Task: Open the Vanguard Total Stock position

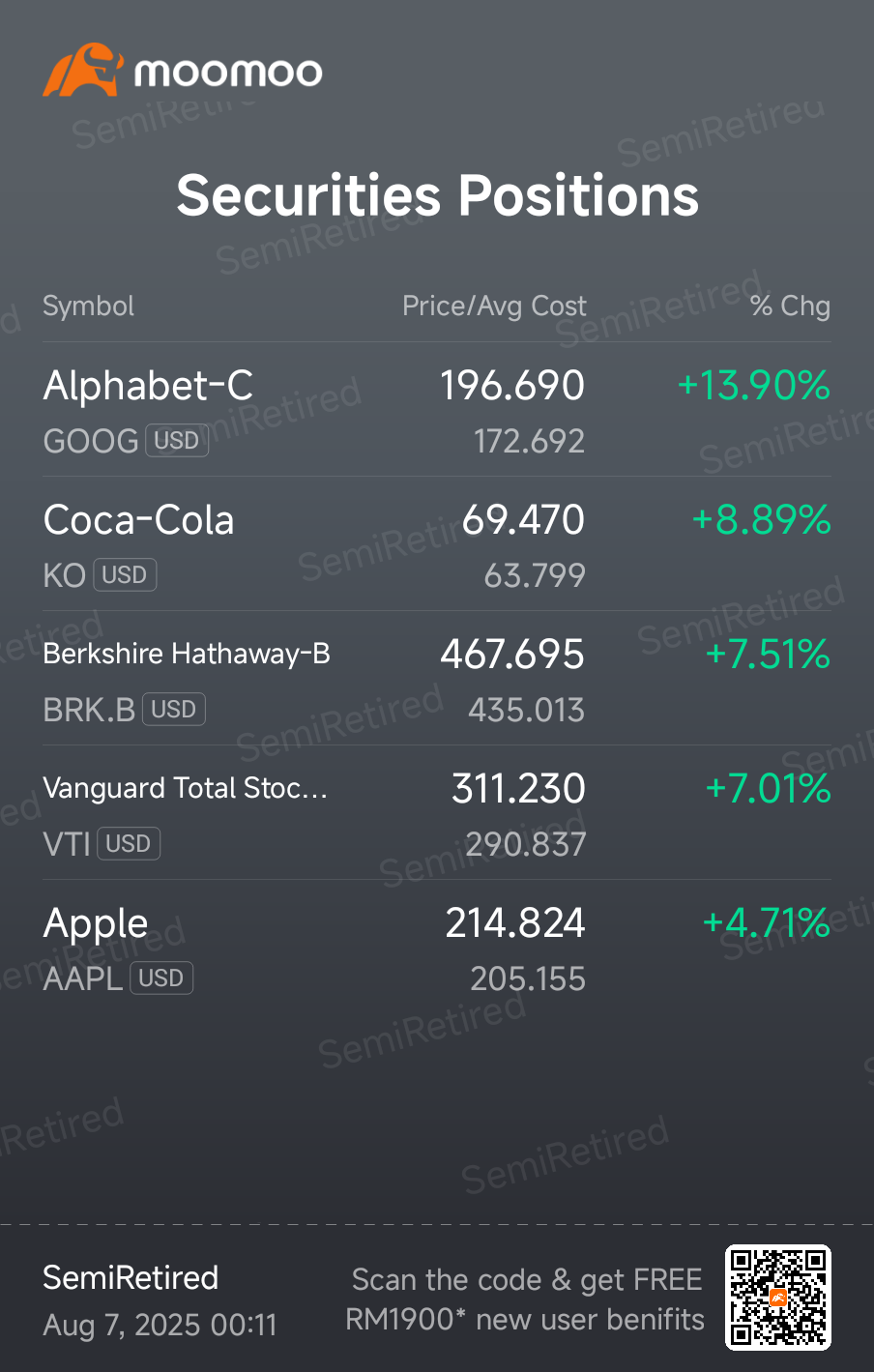Action: pos(437,813)
